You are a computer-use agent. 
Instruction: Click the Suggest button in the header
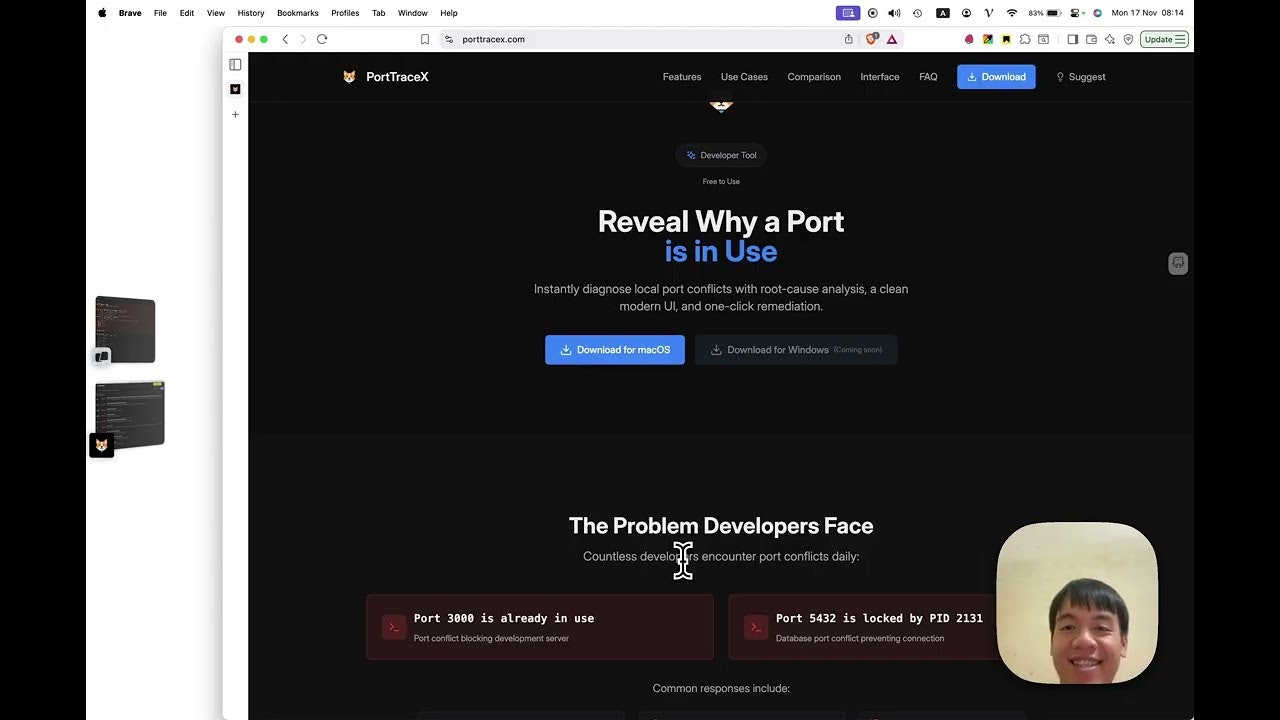[1081, 76]
